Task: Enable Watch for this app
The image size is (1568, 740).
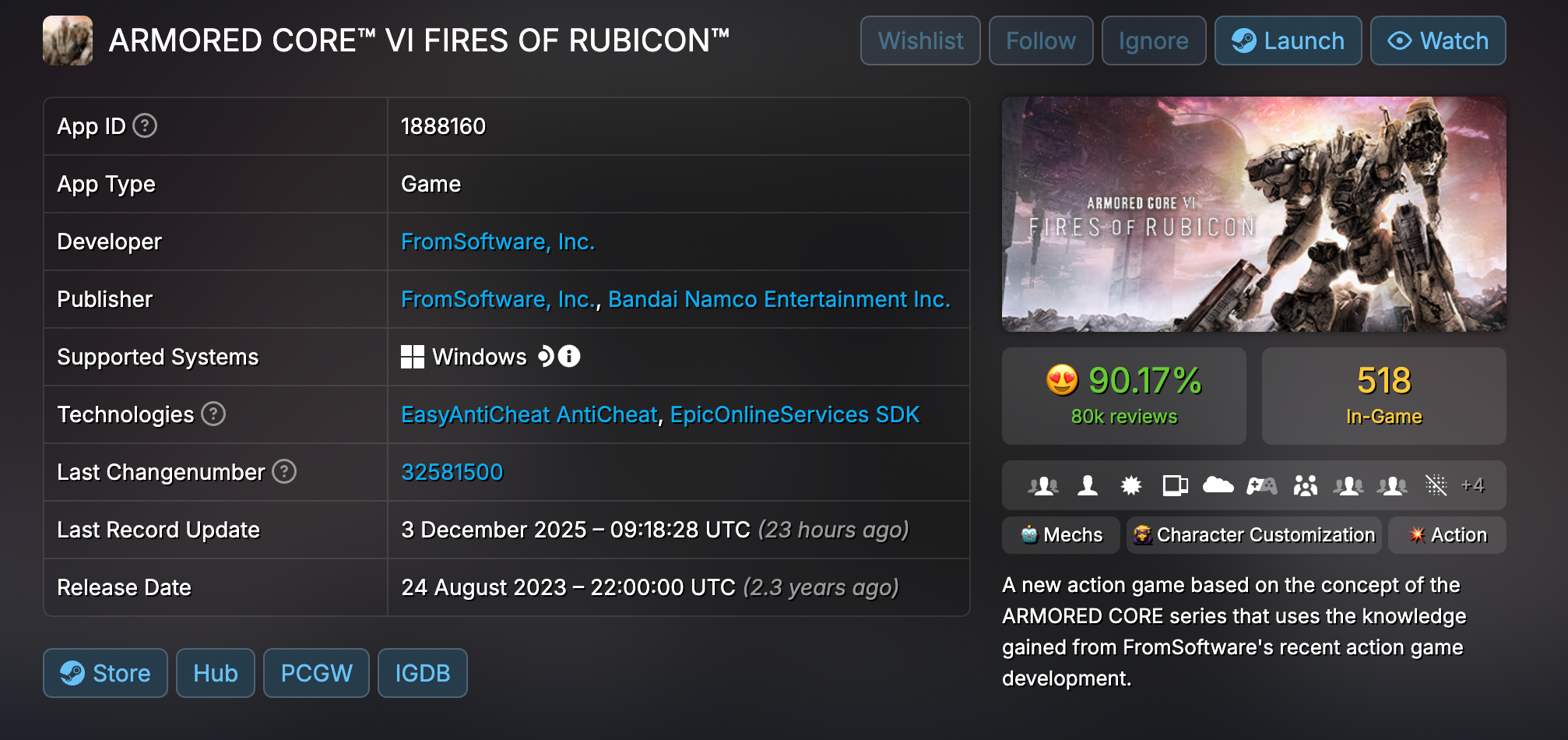Action: (x=1438, y=41)
